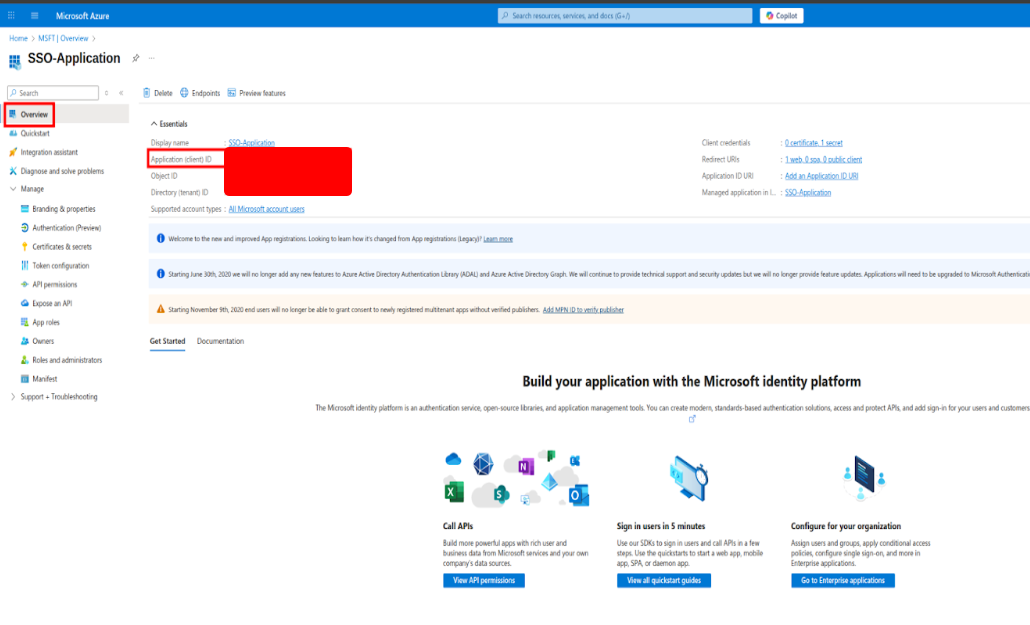1030x625 pixels.
Task: Open Preview features
Action: click(x=257, y=93)
